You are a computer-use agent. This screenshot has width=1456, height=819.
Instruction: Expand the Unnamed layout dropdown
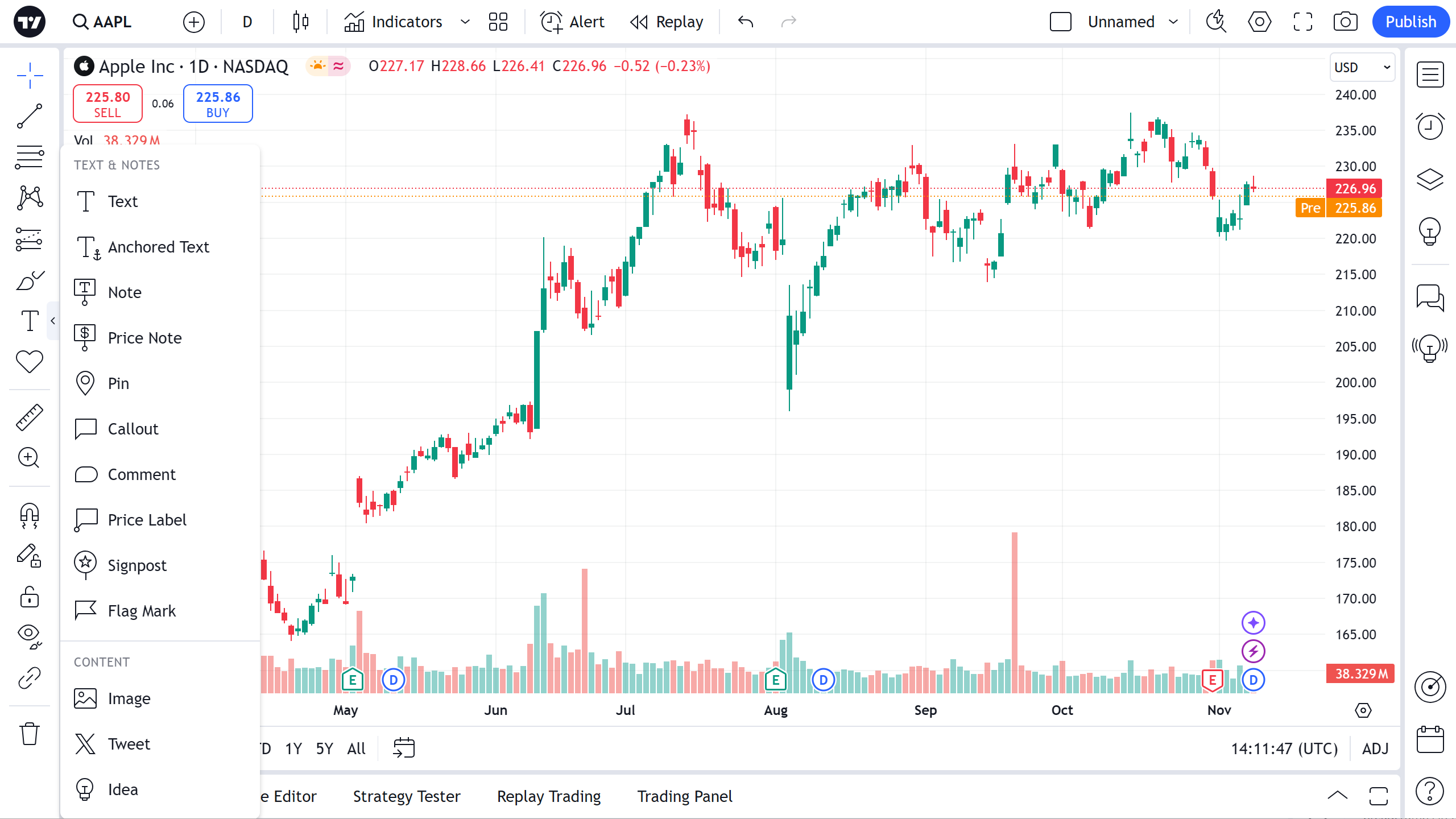tap(1173, 22)
